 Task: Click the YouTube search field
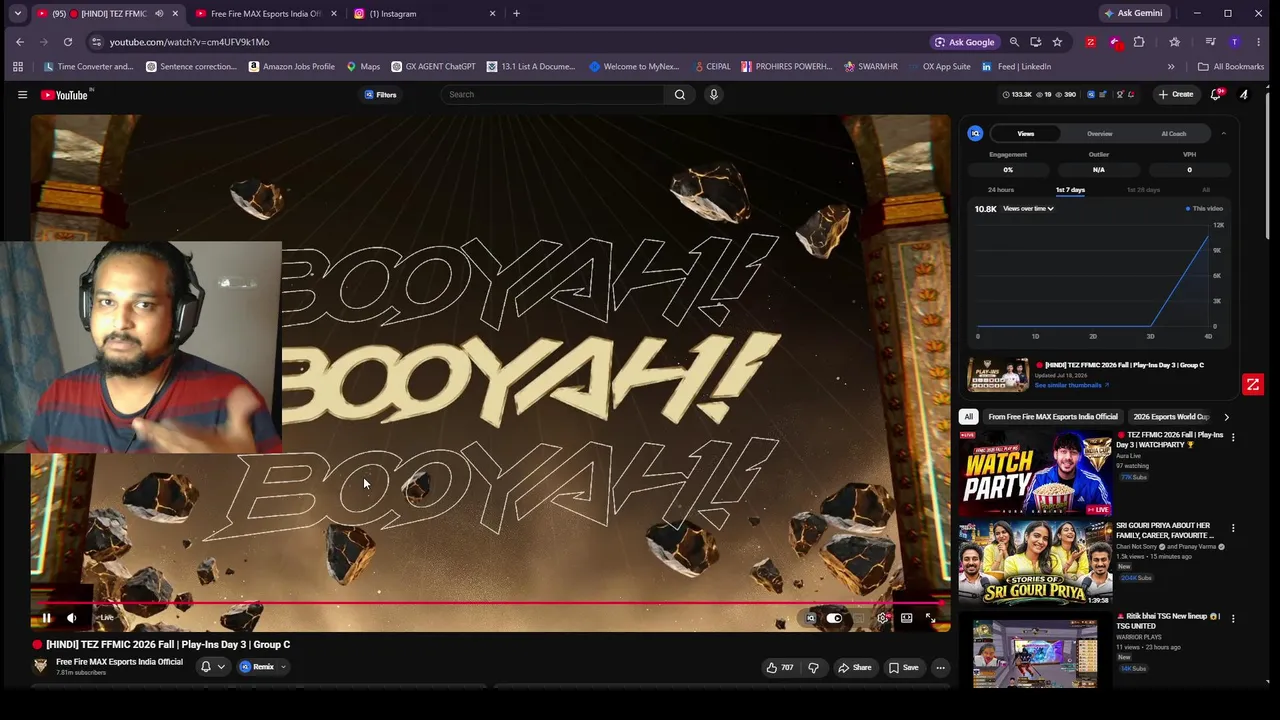pyautogui.click(x=555, y=94)
